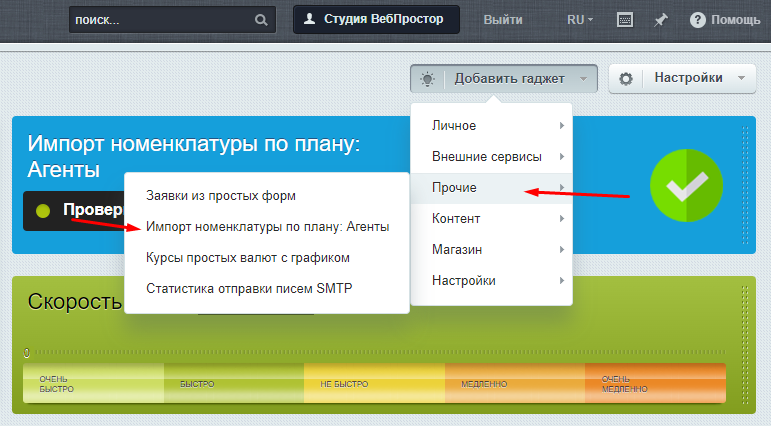
Task: Expand the Личное submenu
Action: tap(492, 125)
